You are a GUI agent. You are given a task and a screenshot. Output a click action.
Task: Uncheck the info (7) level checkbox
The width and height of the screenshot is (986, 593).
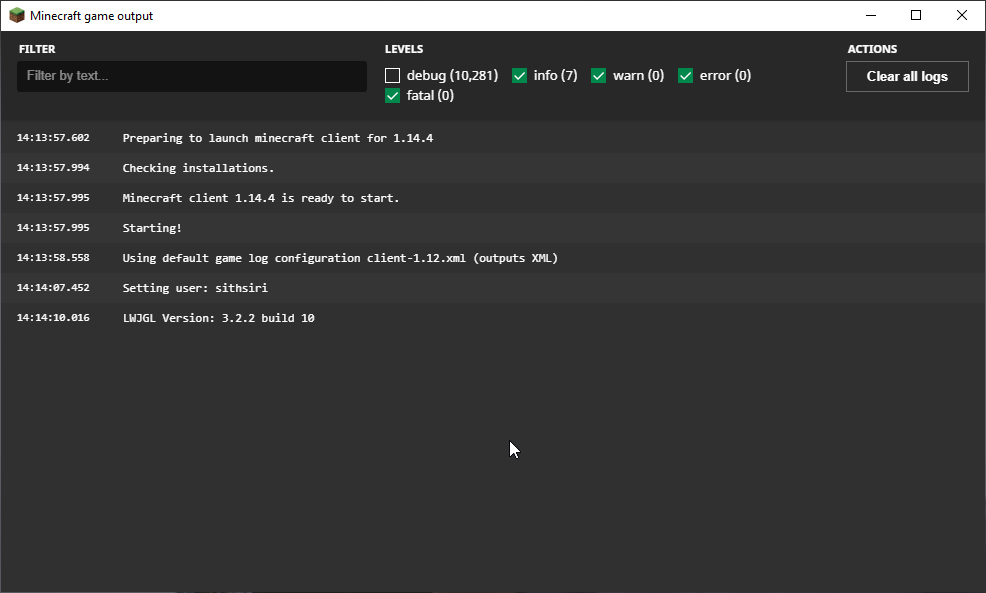click(x=520, y=76)
